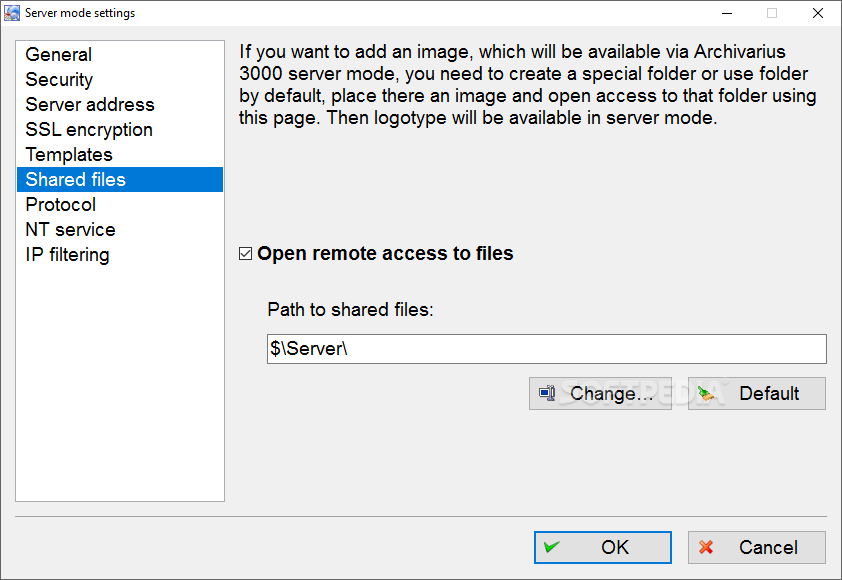This screenshot has height=580, width=842.
Task: Reset path with the Default button
Action: [757, 393]
